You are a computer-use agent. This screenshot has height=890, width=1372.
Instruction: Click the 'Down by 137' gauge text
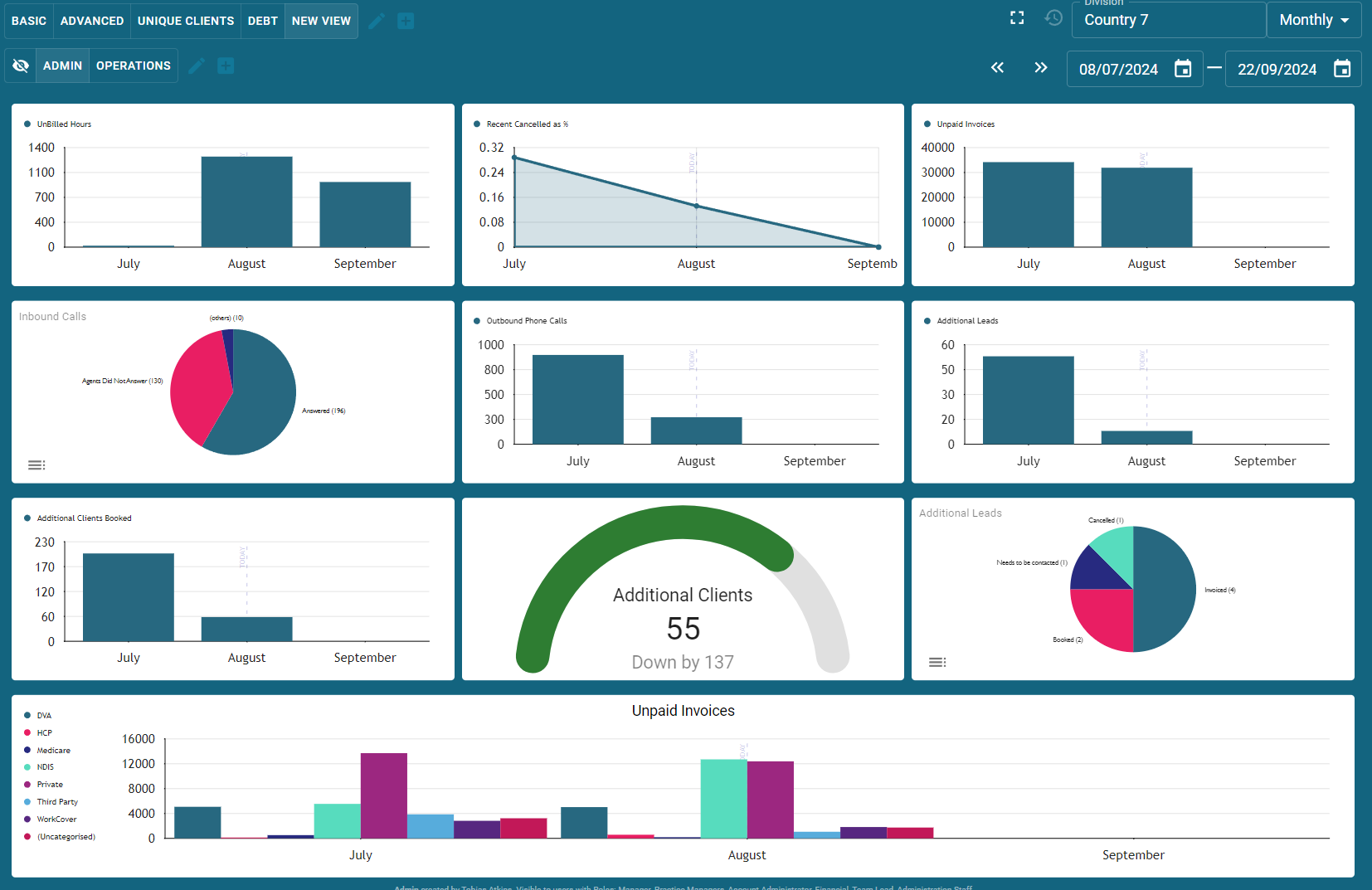point(683,662)
